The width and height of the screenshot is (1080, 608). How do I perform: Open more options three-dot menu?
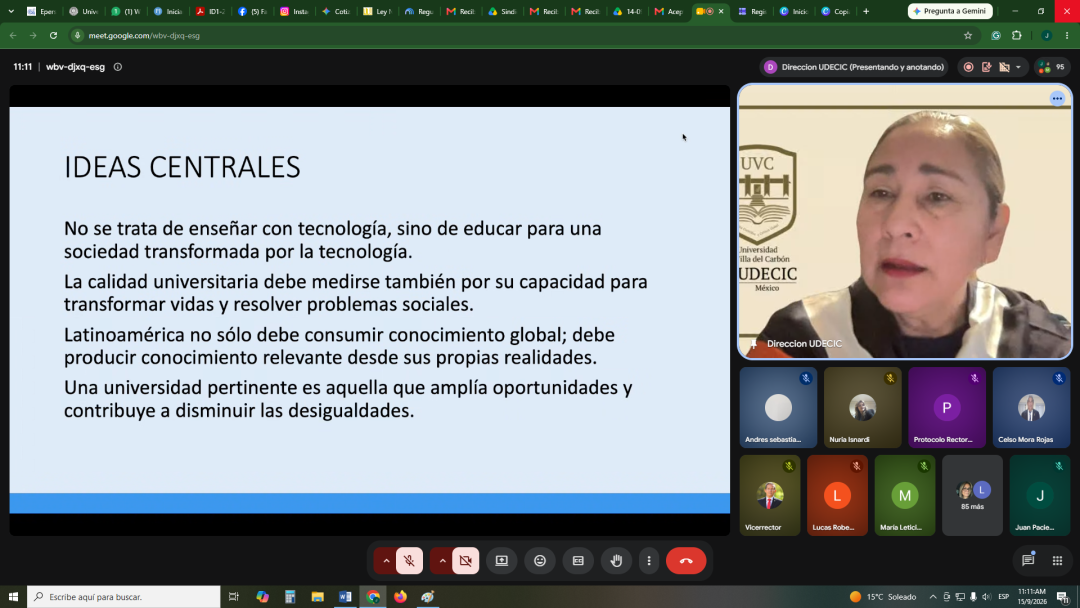click(x=649, y=560)
